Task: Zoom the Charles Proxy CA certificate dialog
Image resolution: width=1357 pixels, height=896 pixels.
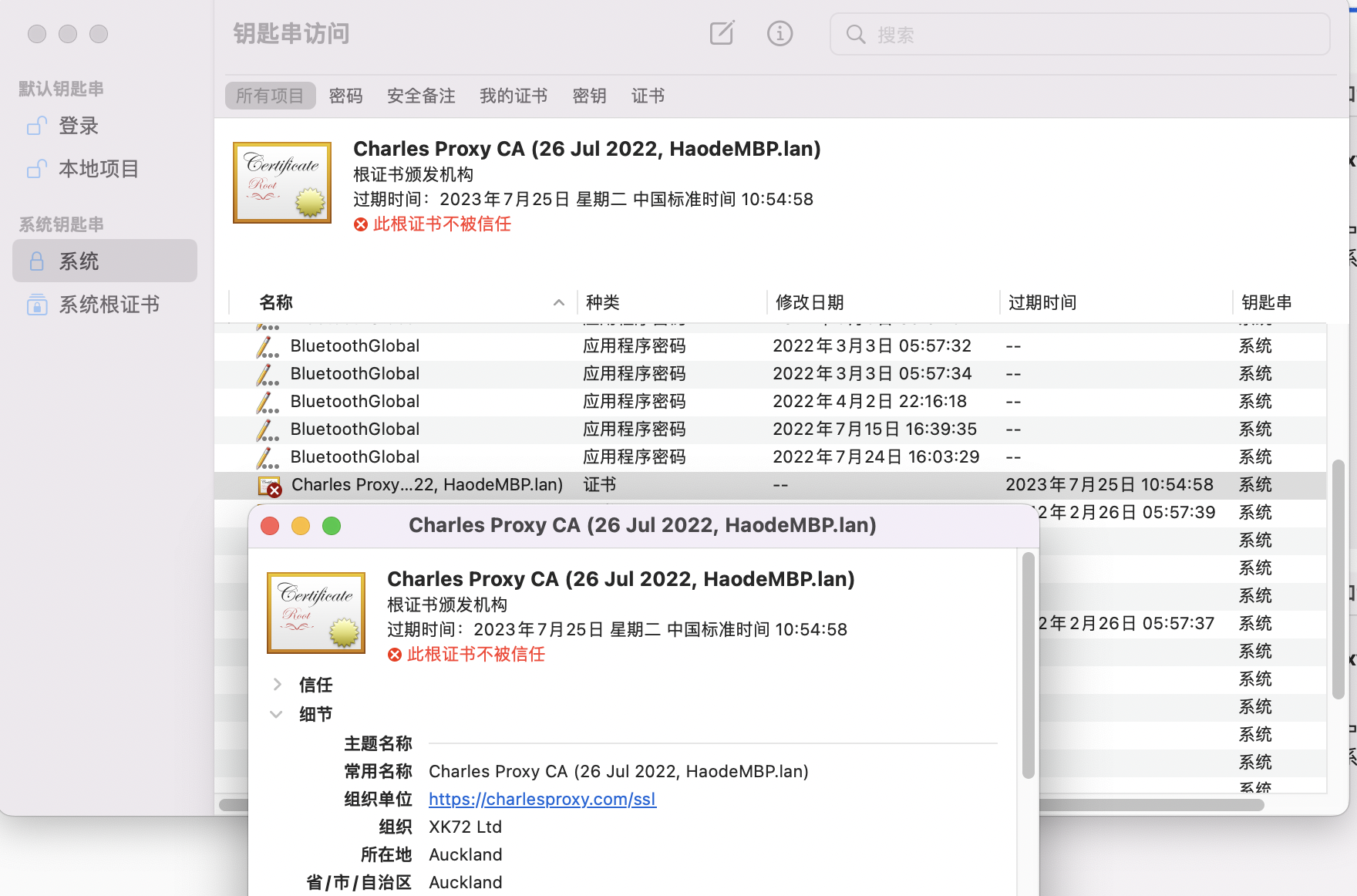Action: coord(332,526)
